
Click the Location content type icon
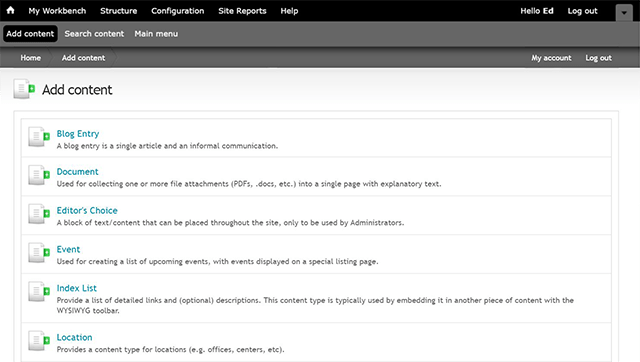pyautogui.click(x=39, y=340)
